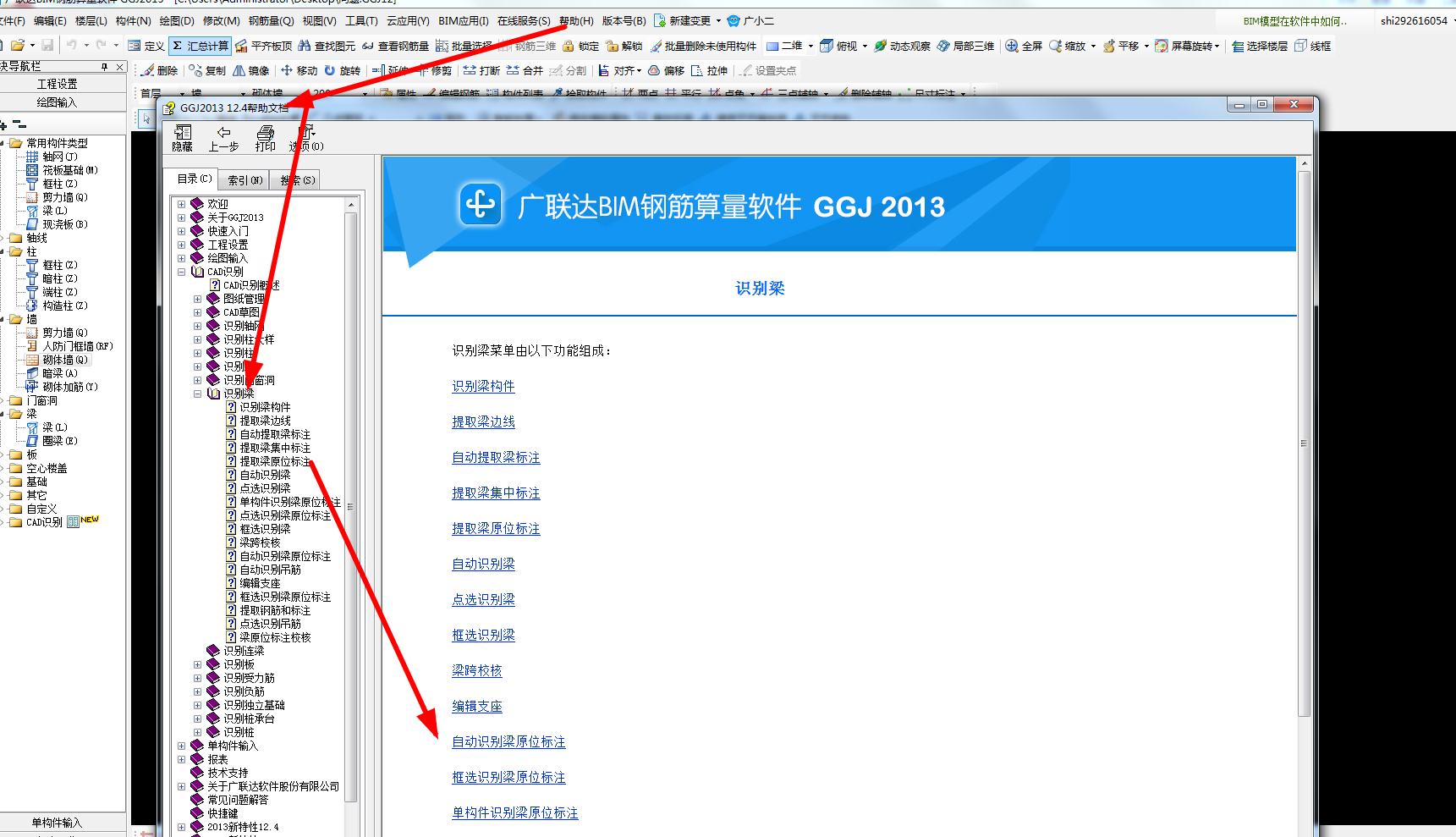
Task: Click the 批量删除未使用构件 toolbar icon
Action: [x=656, y=46]
